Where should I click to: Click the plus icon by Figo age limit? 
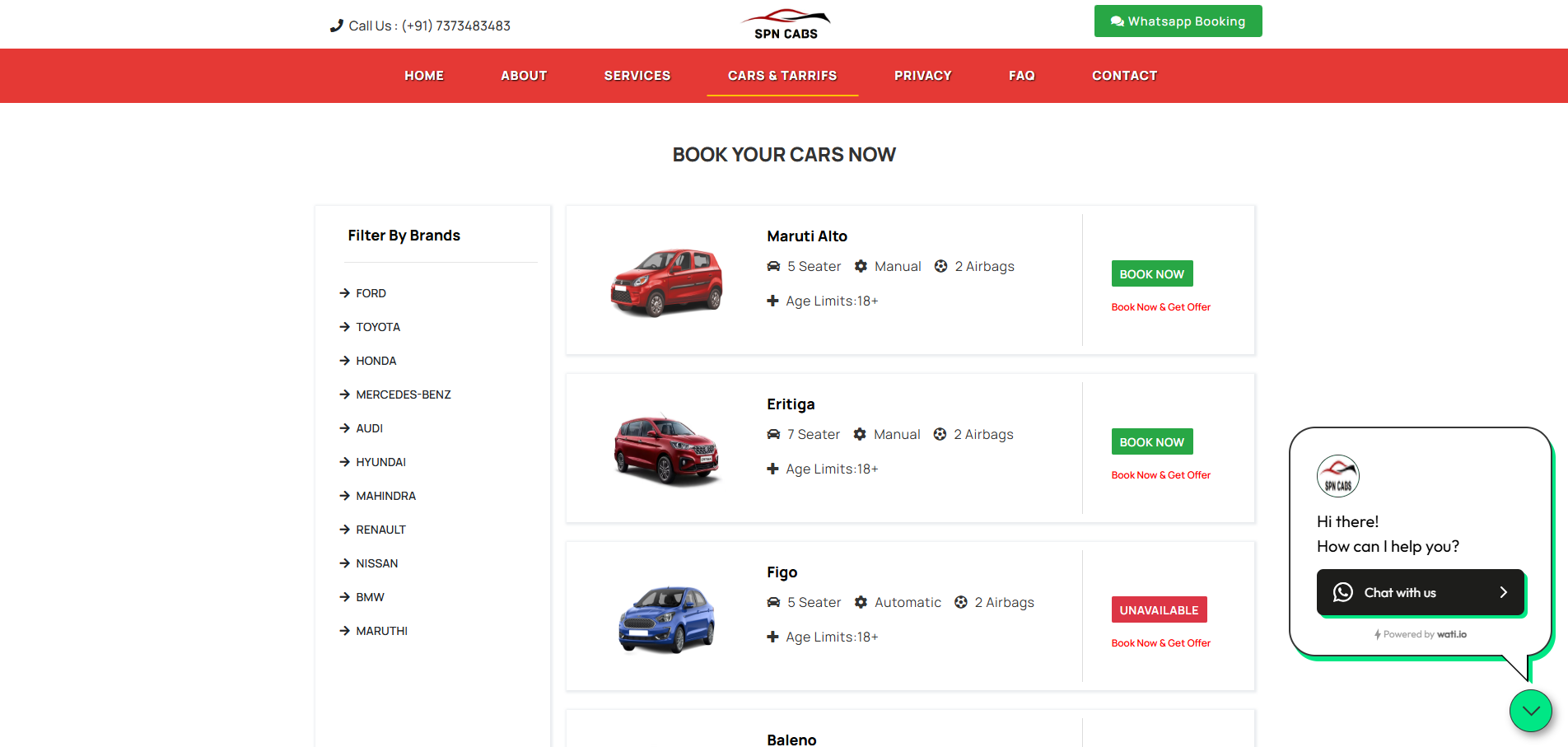pyautogui.click(x=772, y=637)
